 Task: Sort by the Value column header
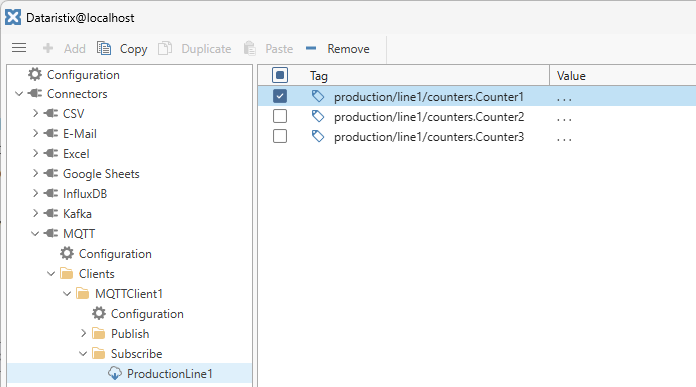[x=571, y=75]
